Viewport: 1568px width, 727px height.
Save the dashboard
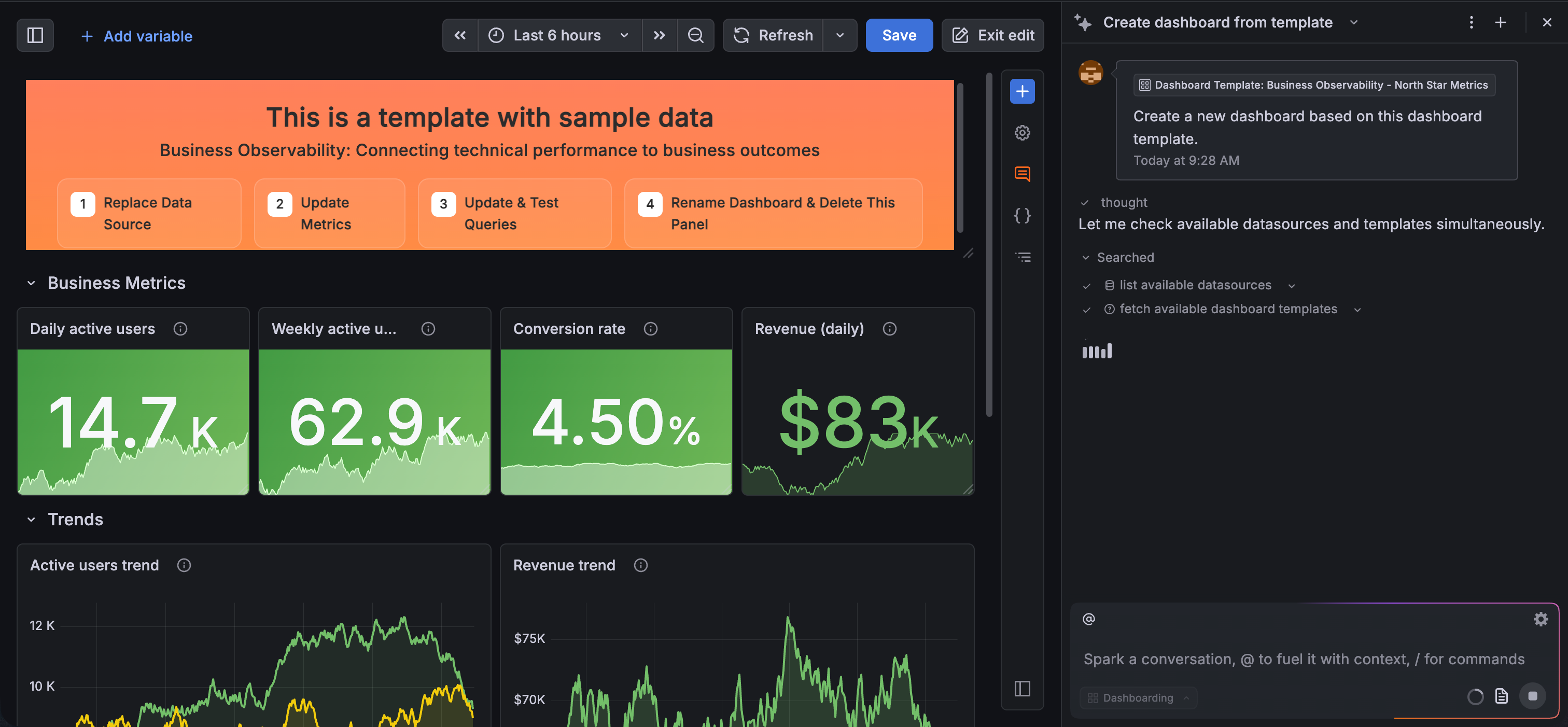(x=899, y=35)
